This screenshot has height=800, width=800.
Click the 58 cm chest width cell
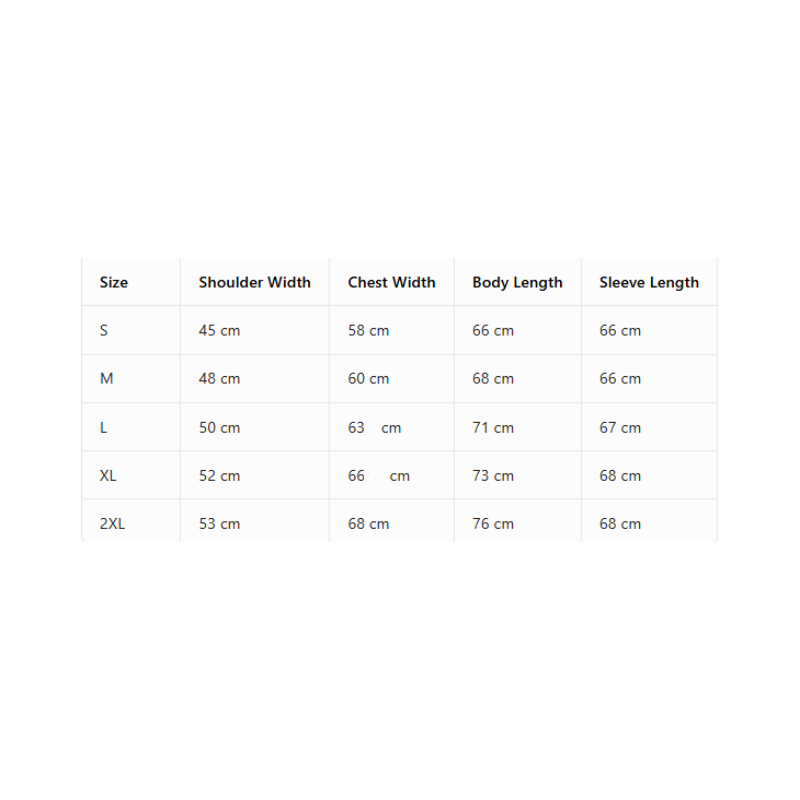coord(368,330)
